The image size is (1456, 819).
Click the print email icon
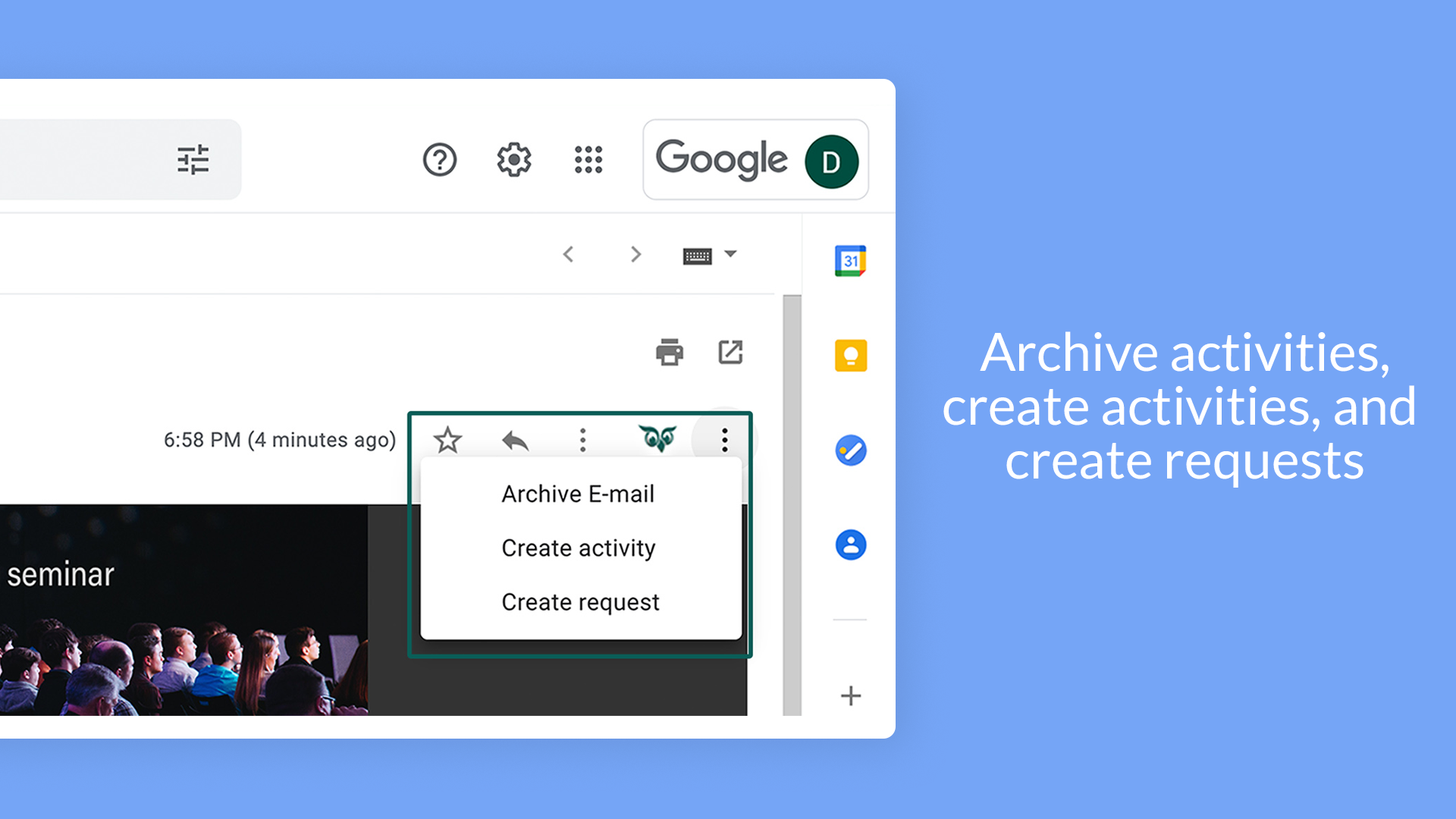670,352
